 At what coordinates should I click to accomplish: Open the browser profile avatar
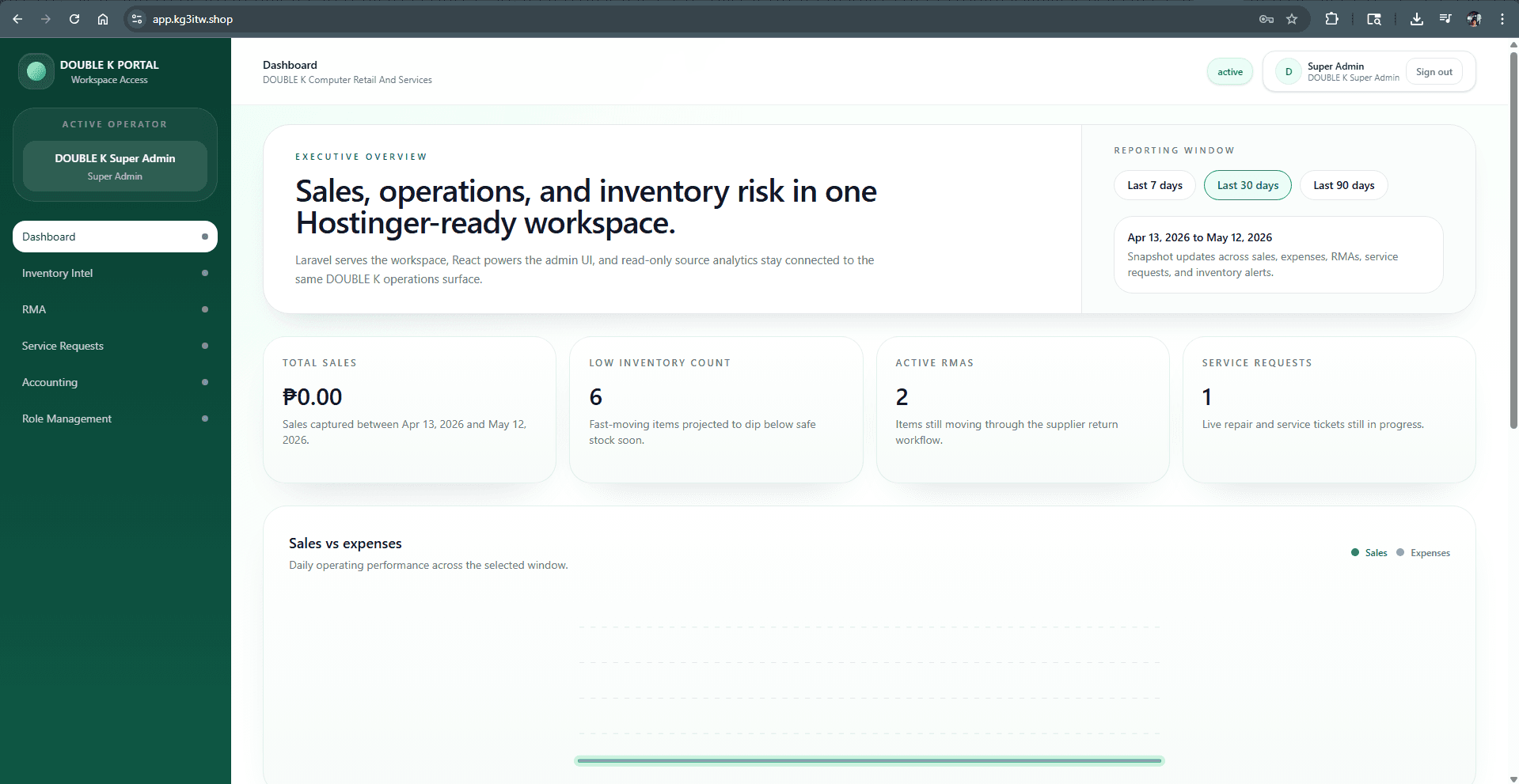pyautogui.click(x=1474, y=19)
